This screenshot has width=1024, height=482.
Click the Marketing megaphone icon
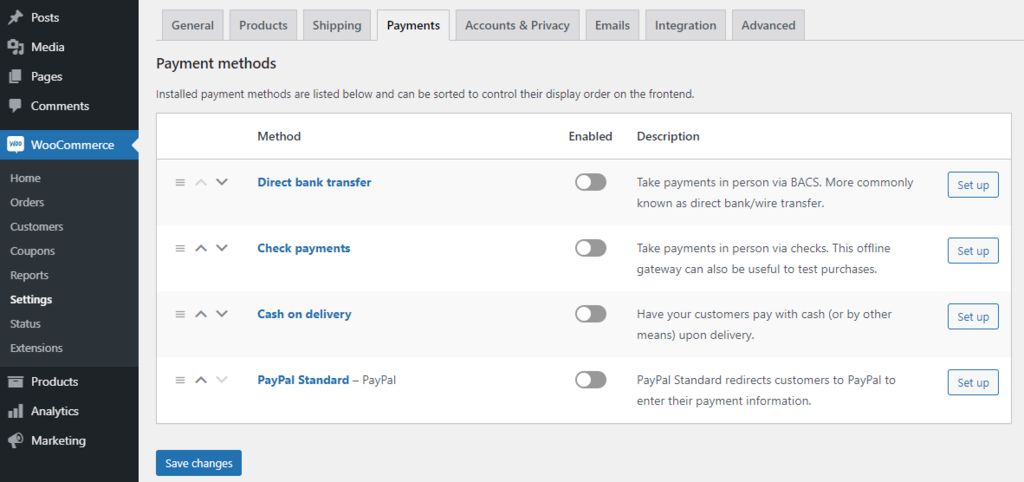tap(16, 441)
